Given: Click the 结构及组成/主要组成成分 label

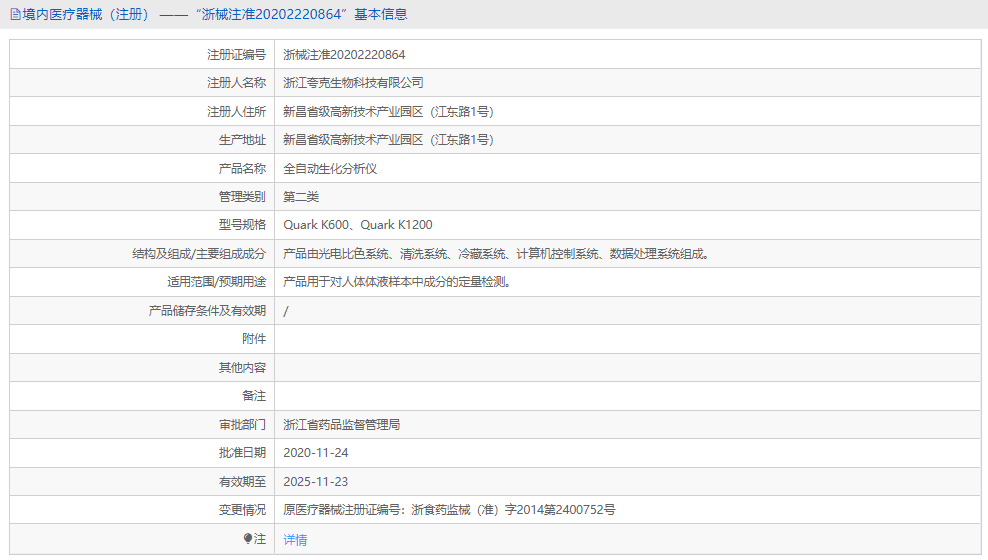Looking at the screenshot, I should click(198, 254).
